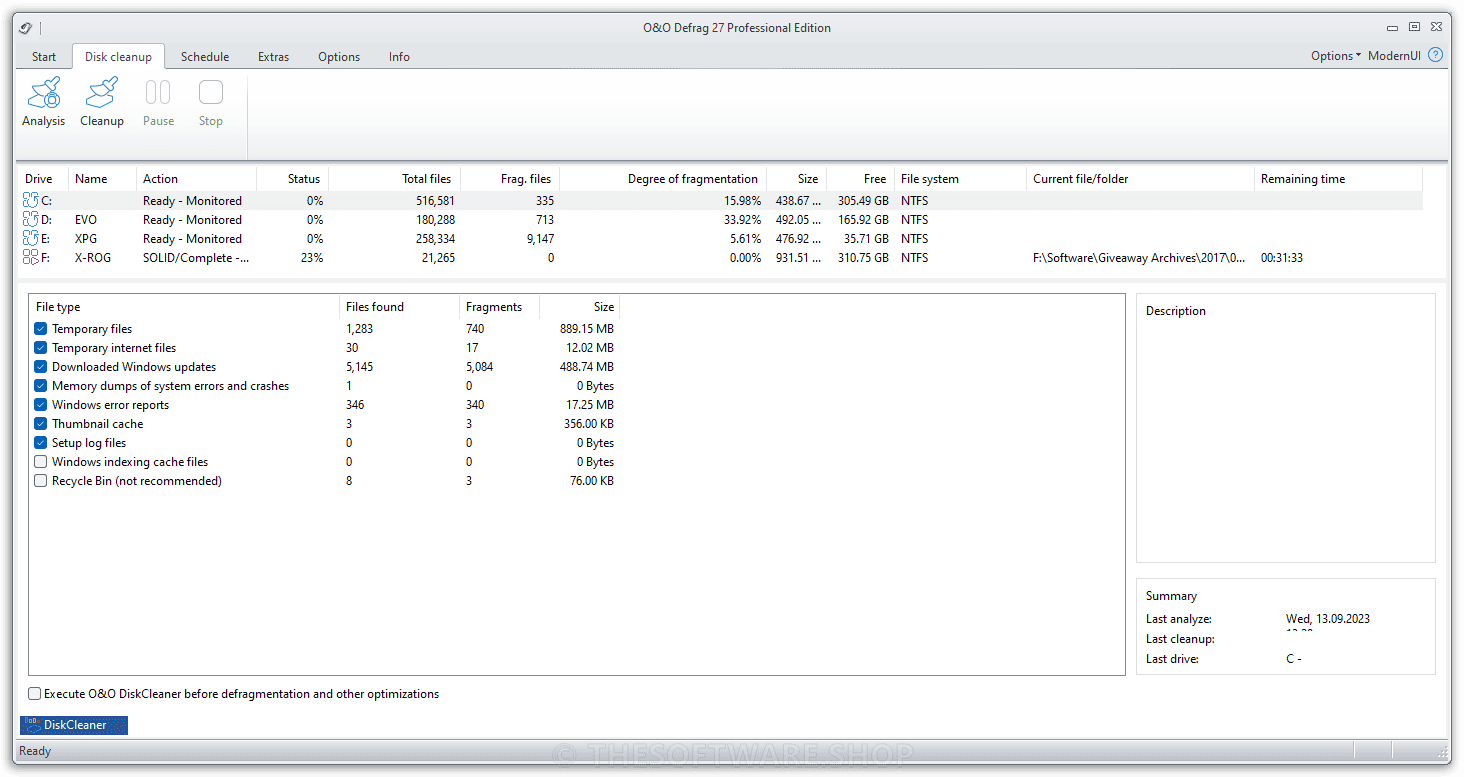1464x777 pixels.
Task: Open the Options dropdown at top right
Action: [x=1336, y=56]
